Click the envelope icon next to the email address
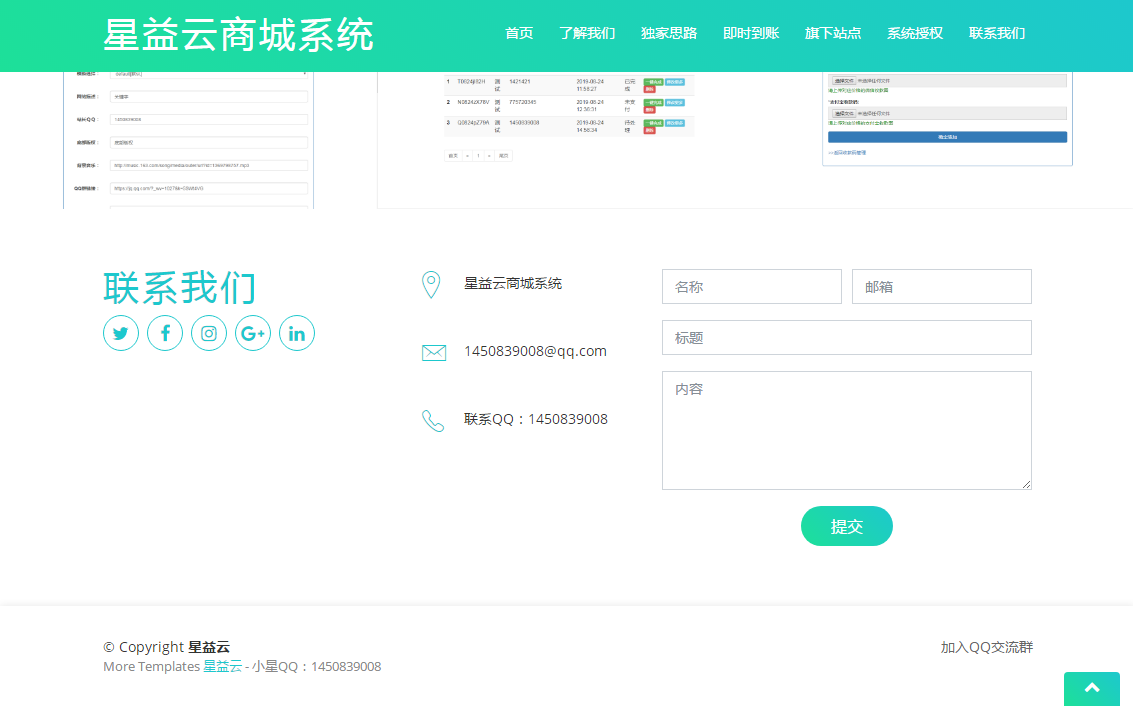Image resolution: width=1133 pixels, height=706 pixels. [433, 351]
